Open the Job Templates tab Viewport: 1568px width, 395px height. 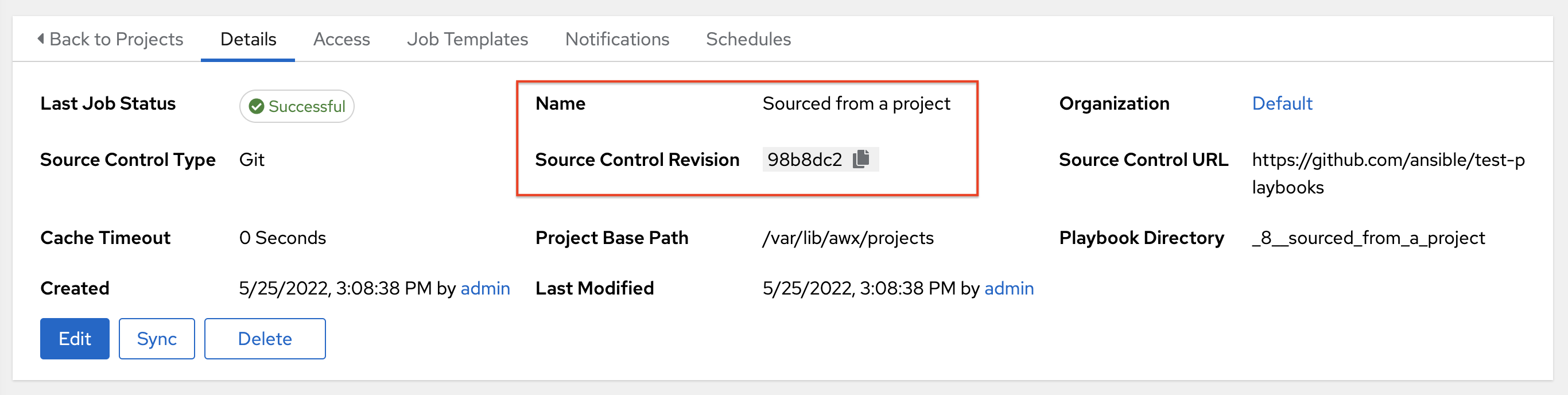click(x=468, y=38)
